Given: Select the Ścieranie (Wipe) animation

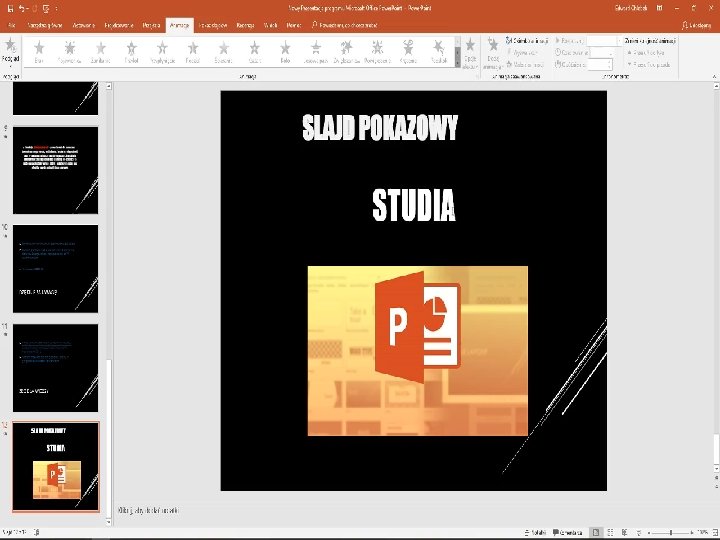Looking at the screenshot, I should pos(224,51).
